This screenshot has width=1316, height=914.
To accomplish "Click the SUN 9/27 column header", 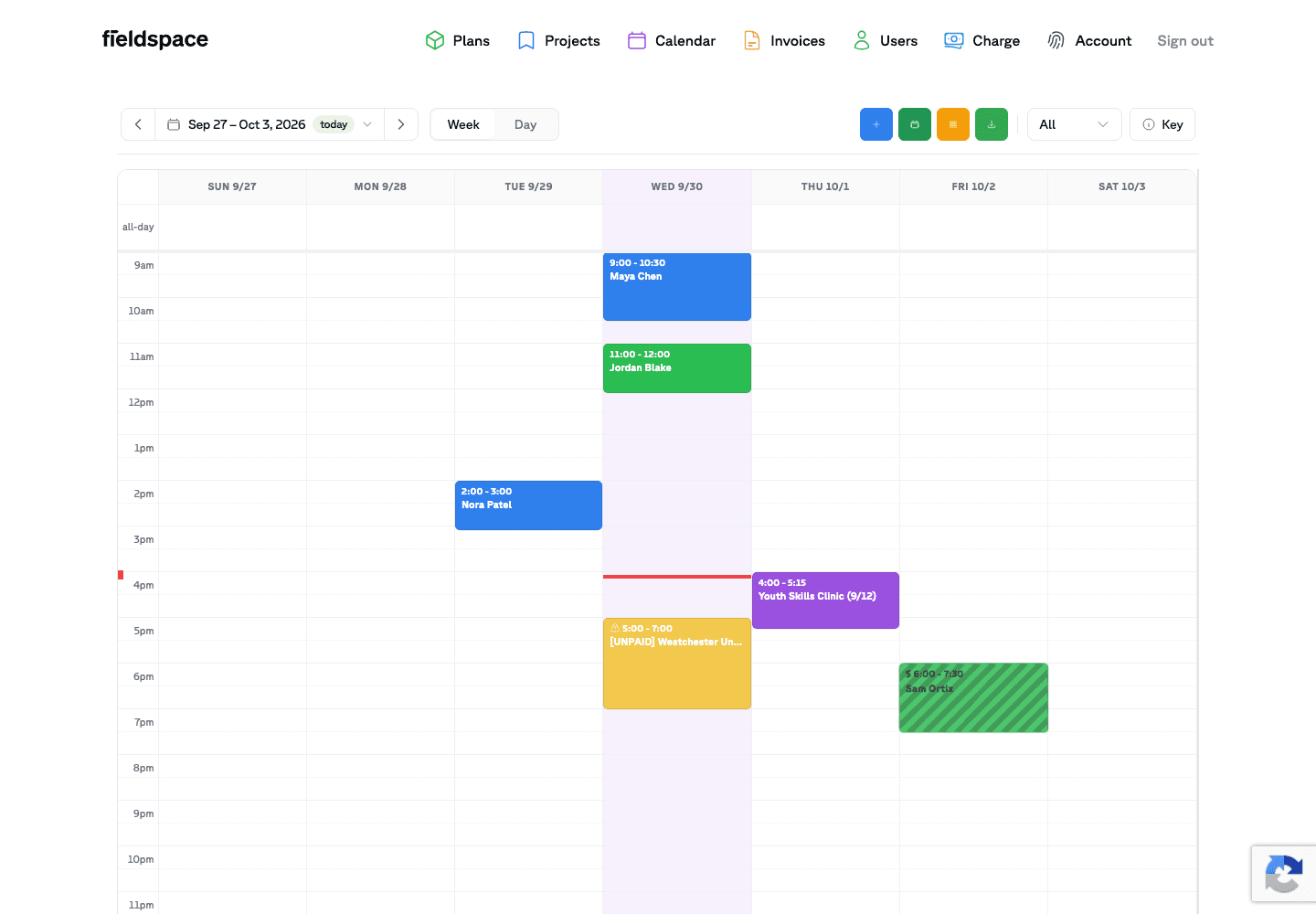I will pos(232,186).
